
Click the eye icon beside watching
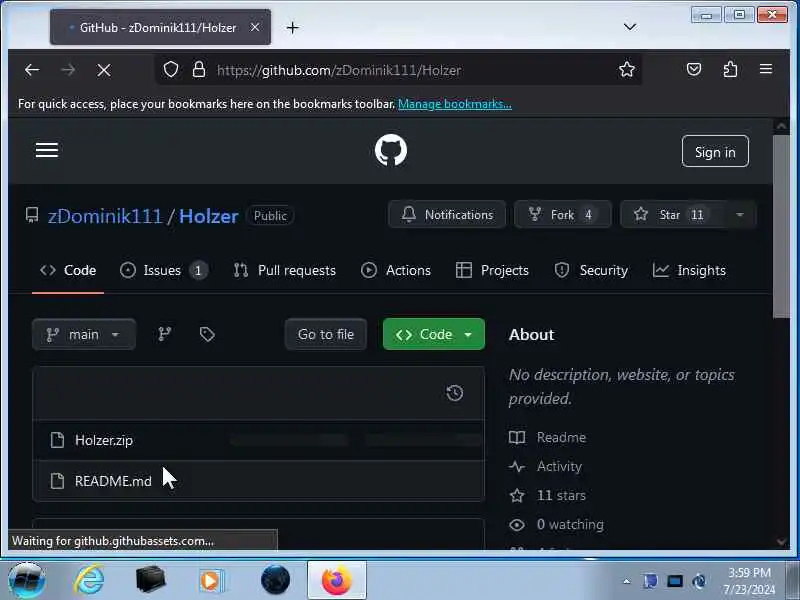pos(517,524)
